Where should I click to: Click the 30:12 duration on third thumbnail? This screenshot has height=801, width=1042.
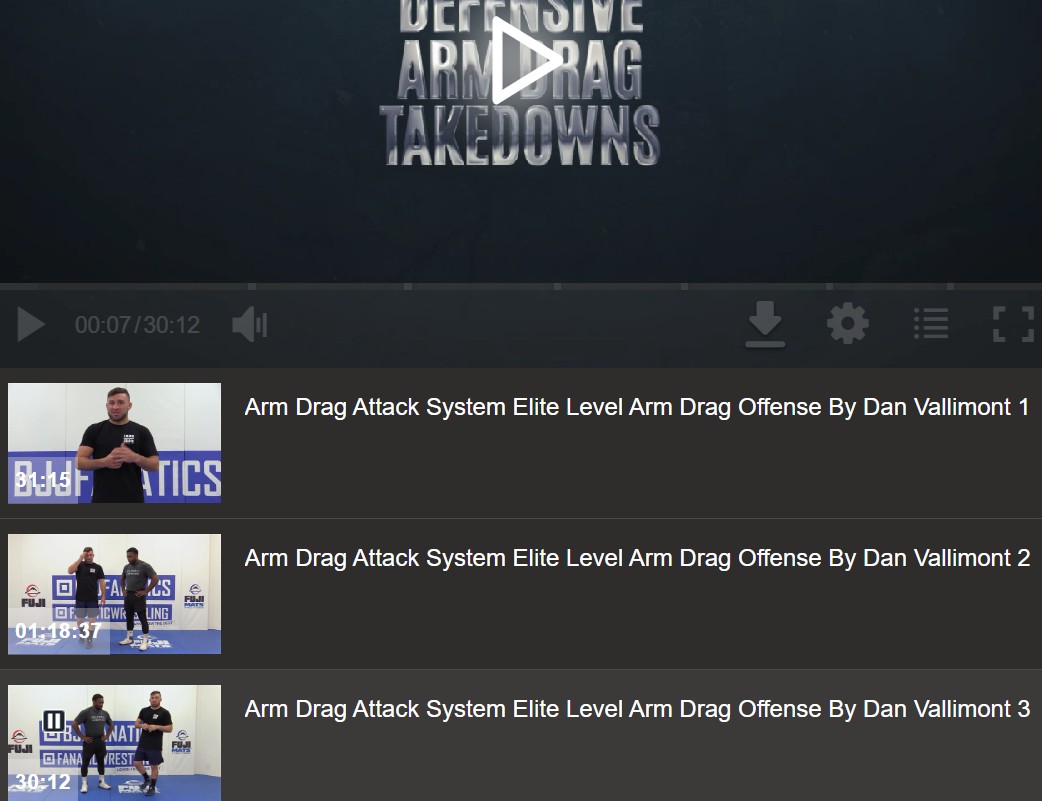pos(43,782)
